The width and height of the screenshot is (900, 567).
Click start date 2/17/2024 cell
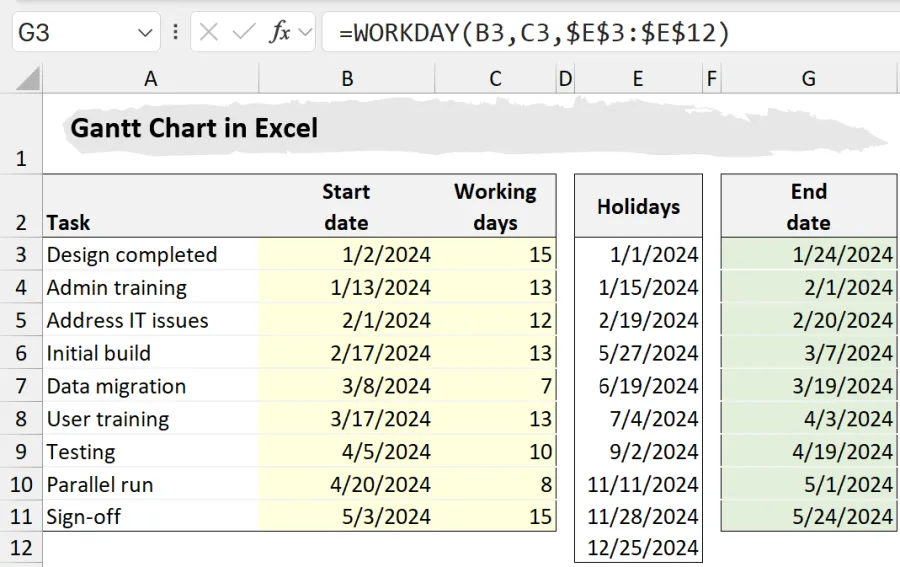tap(380, 353)
